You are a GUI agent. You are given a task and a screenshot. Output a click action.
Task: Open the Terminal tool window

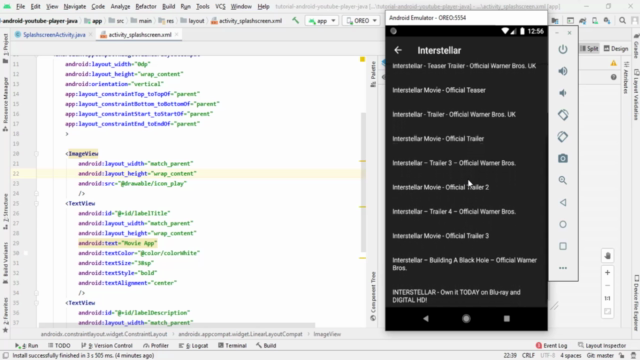tap(232, 345)
